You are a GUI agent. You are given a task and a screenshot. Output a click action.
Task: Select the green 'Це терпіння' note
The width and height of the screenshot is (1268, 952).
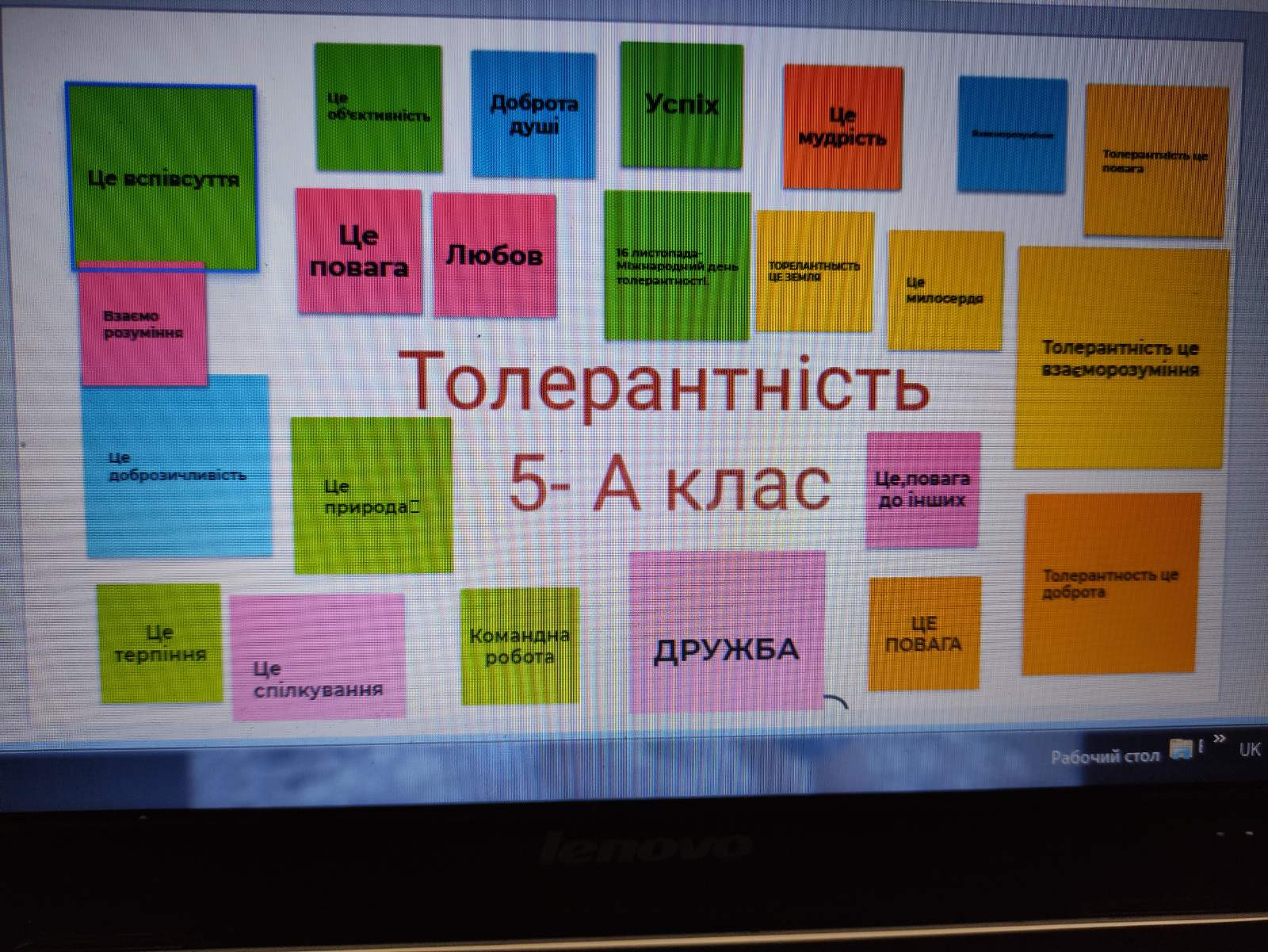pyautogui.click(x=159, y=643)
